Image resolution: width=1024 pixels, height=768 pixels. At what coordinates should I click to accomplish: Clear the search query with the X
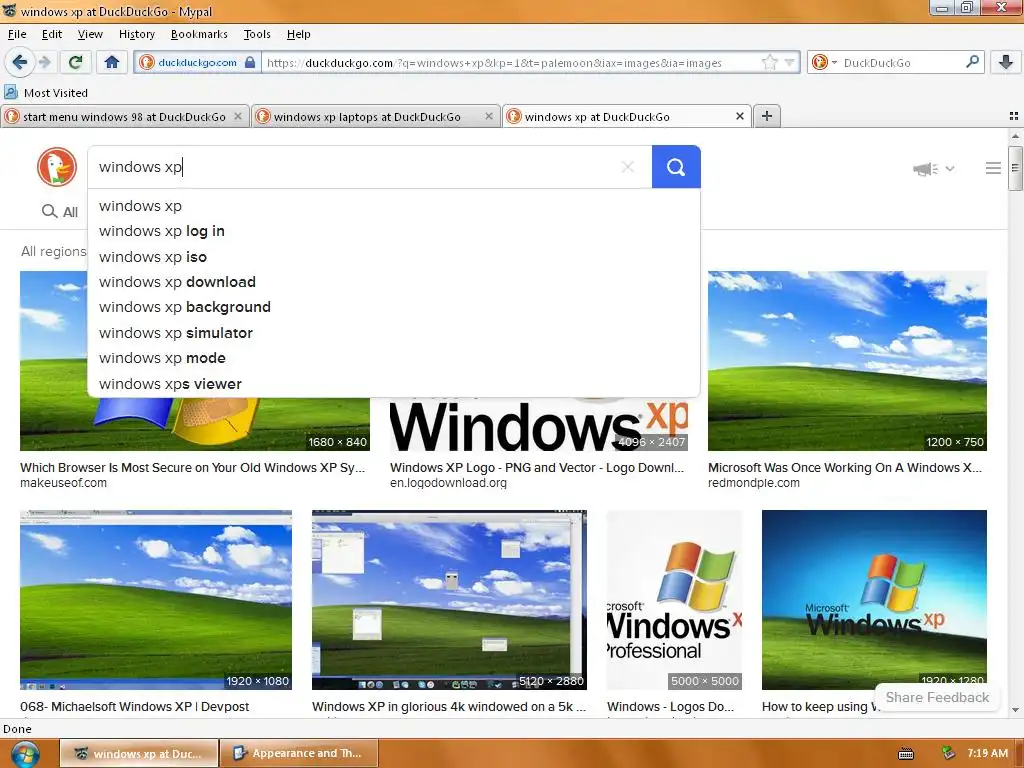628,167
